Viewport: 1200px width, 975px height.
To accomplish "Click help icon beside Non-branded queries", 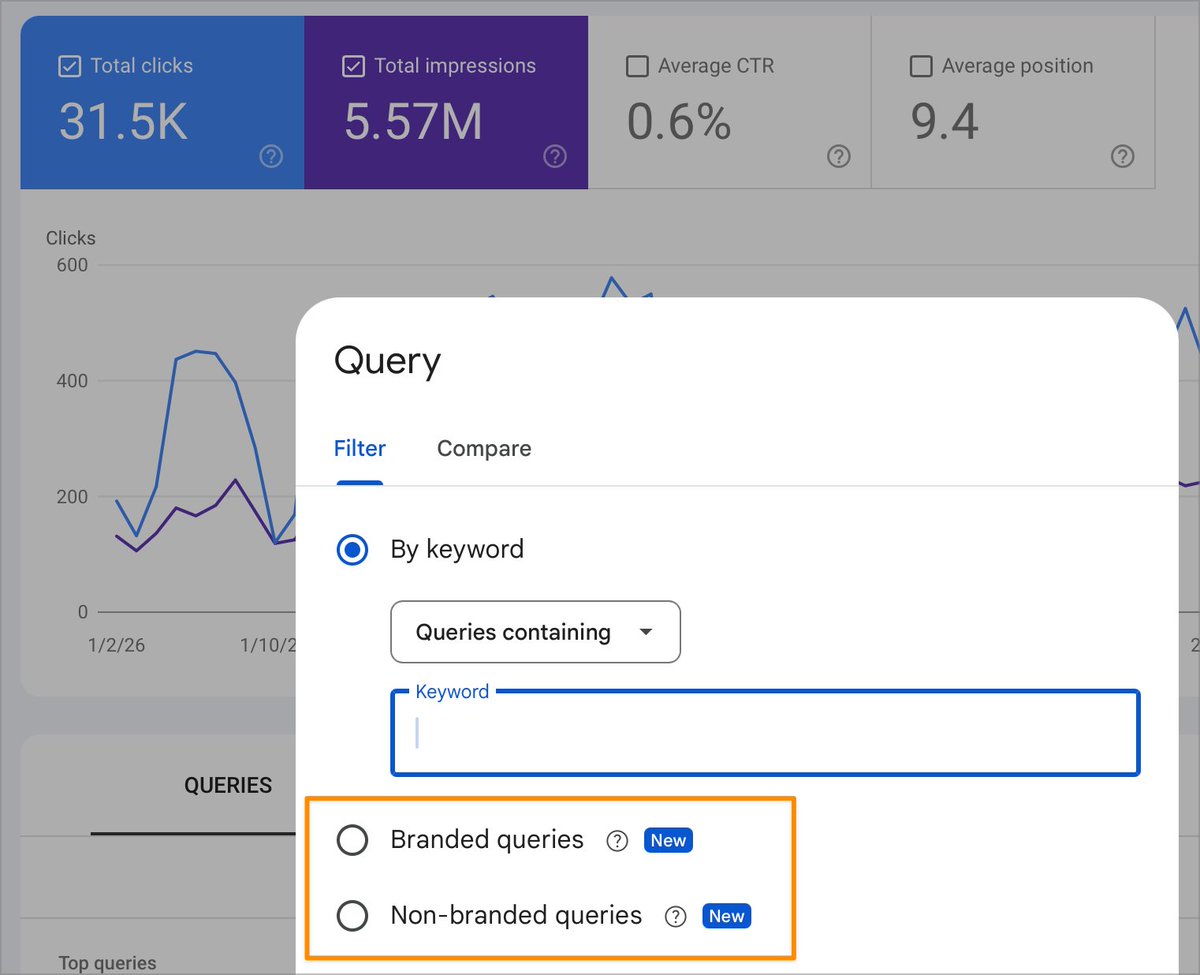I will click(676, 916).
